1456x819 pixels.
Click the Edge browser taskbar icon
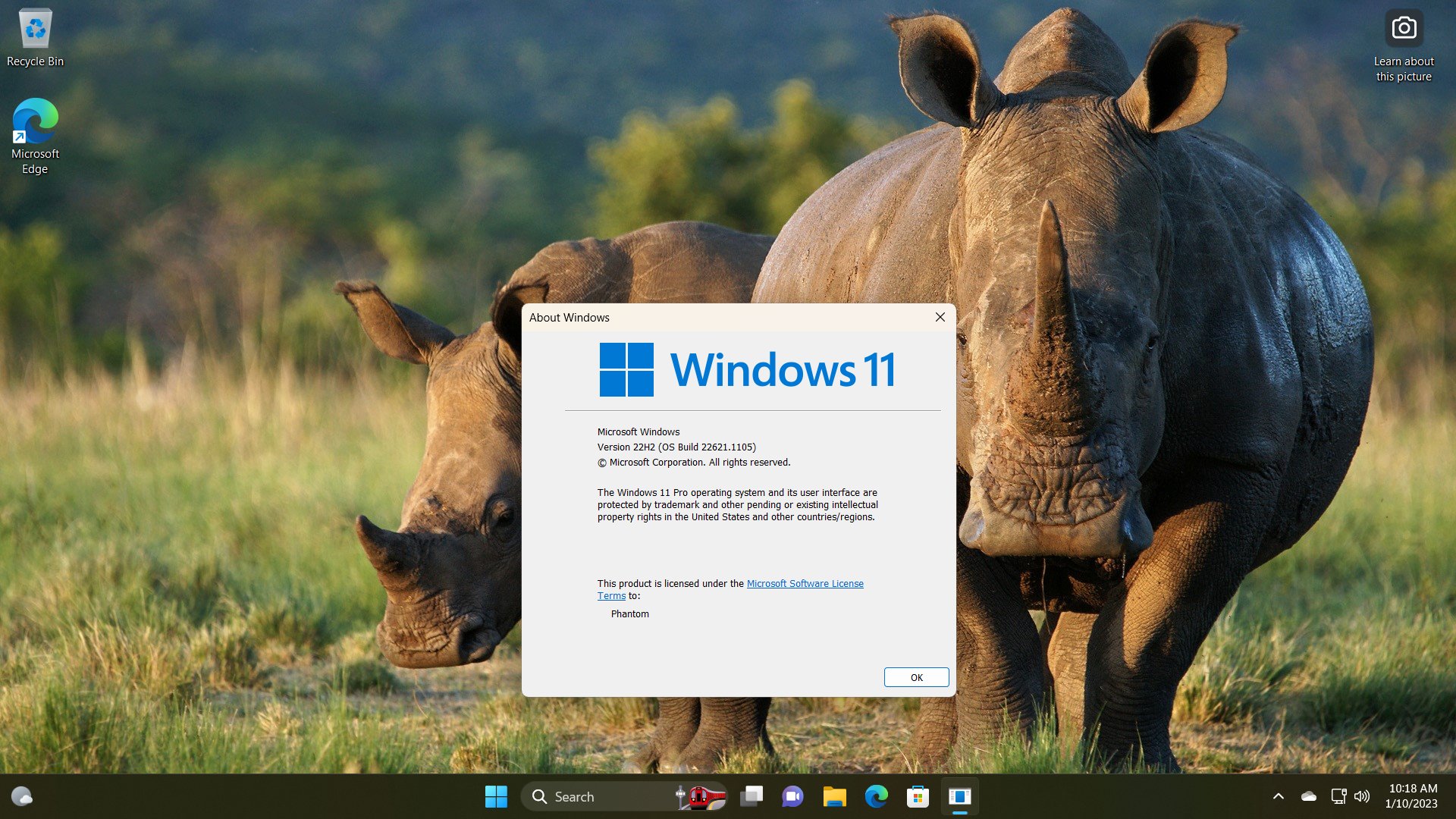click(876, 796)
